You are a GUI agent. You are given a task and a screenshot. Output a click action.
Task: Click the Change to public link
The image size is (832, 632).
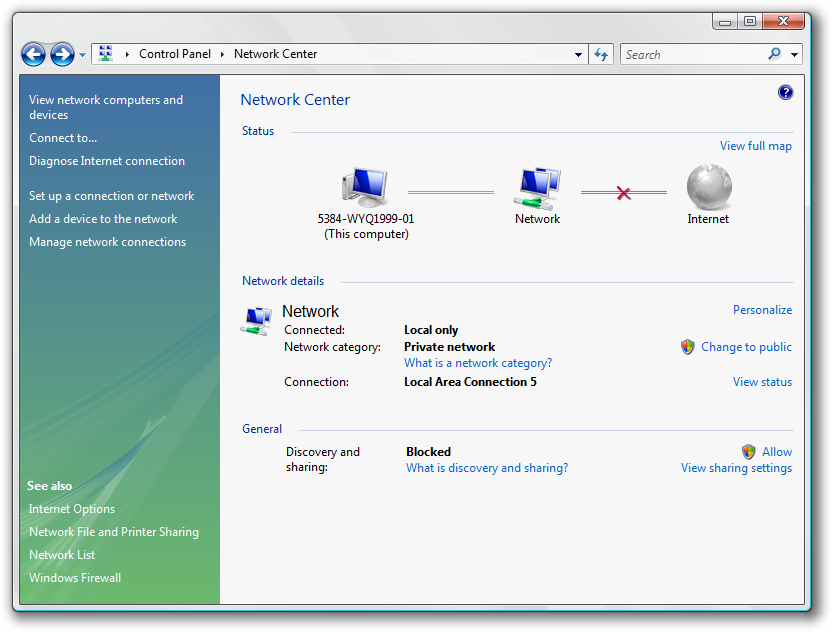click(x=746, y=347)
